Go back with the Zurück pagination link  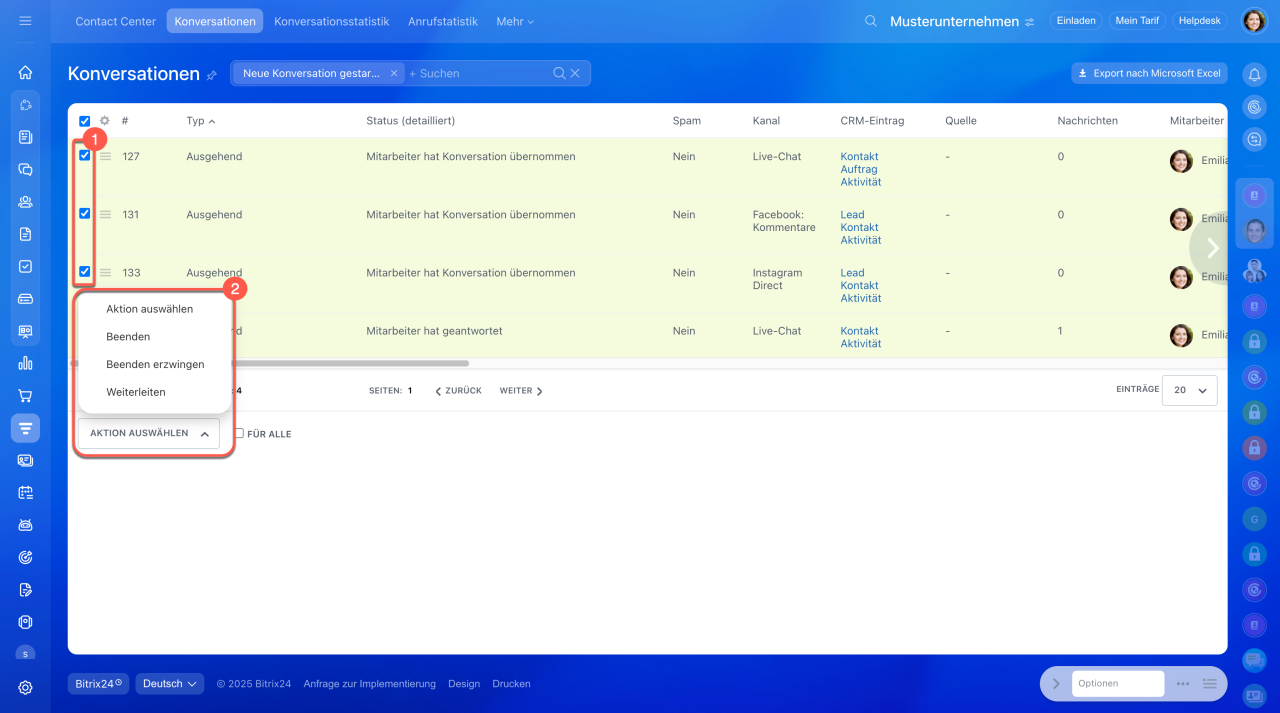[458, 391]
